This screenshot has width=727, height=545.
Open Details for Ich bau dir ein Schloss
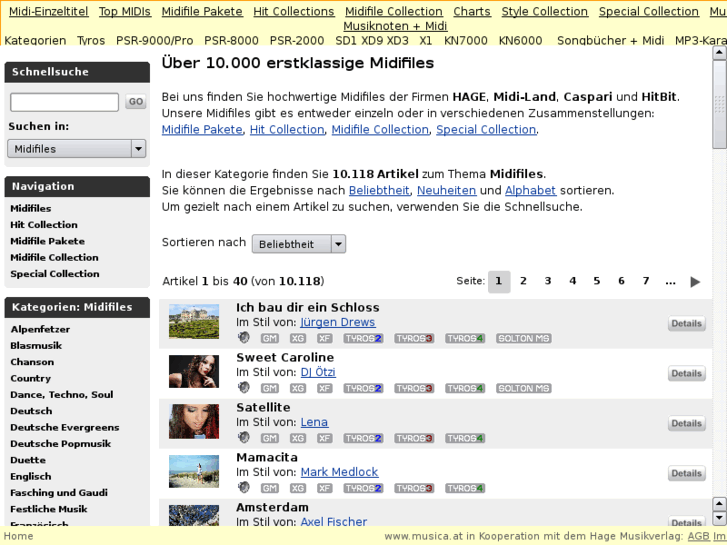coord(687,323)
